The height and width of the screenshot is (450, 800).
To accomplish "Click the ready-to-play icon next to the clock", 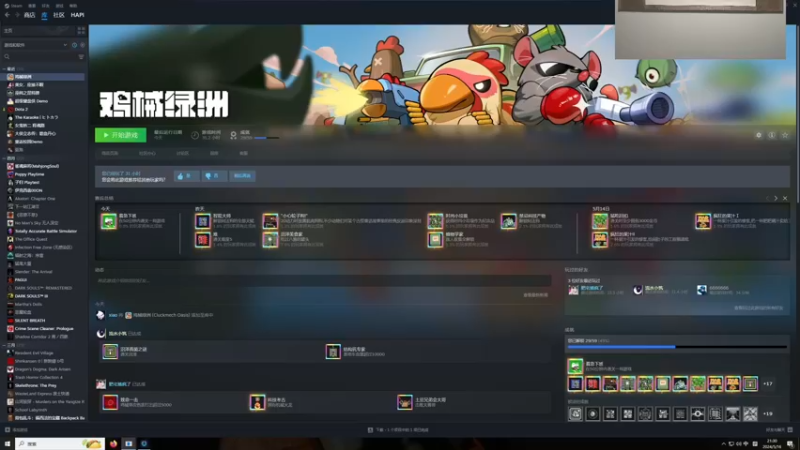I will pyautogui.click(x=82, y=45).
